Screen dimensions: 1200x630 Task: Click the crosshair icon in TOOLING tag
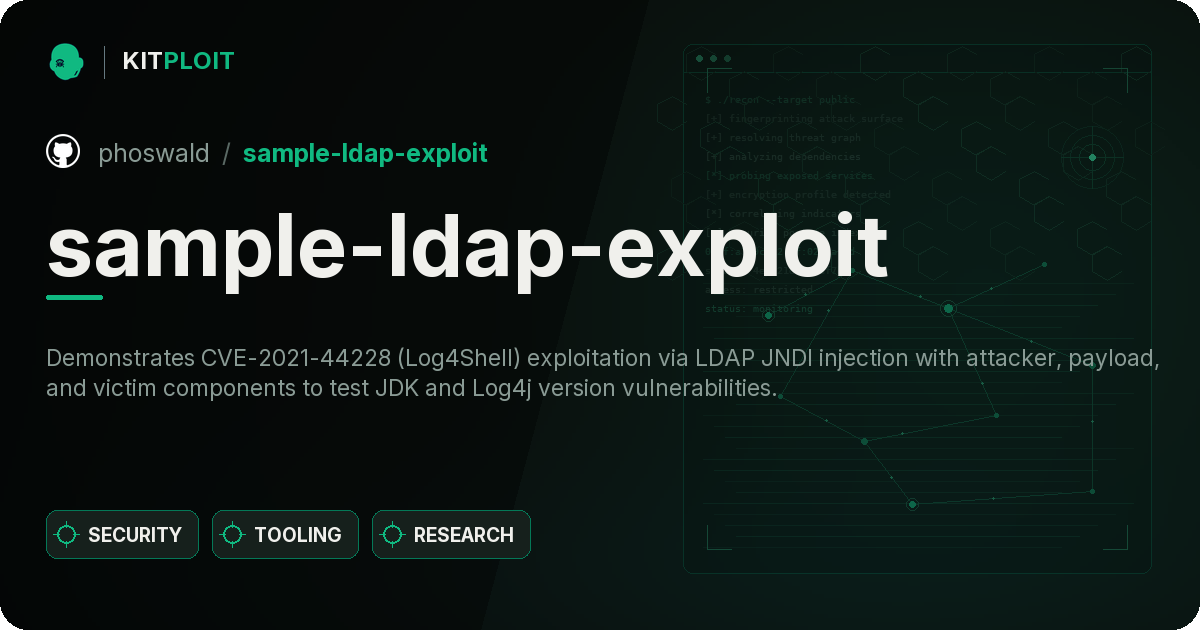(233, 535)
